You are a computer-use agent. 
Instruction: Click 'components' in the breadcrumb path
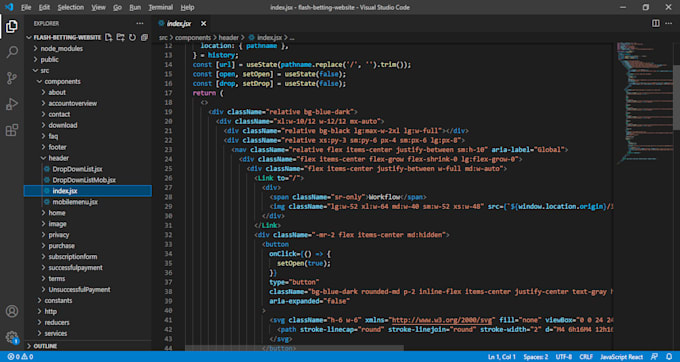[193, 38]
